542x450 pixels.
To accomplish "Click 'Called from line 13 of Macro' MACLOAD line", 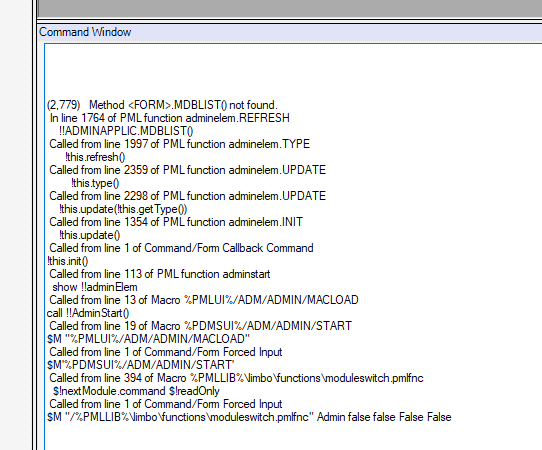I will tap(204, 300).
